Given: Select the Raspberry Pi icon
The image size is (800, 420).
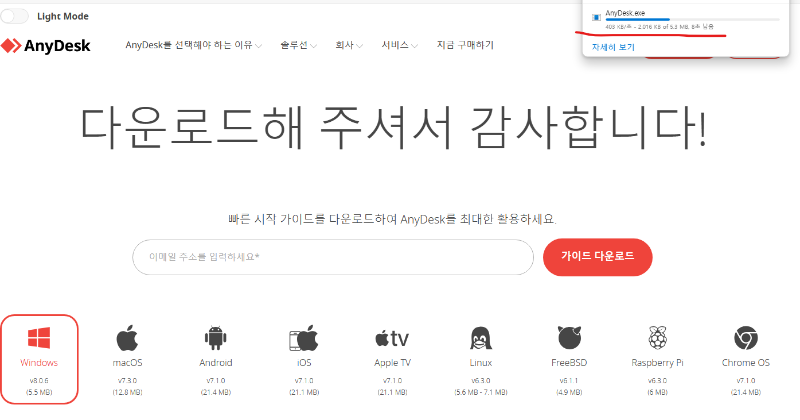Looking at the screenshot, I should coord(657,337).
